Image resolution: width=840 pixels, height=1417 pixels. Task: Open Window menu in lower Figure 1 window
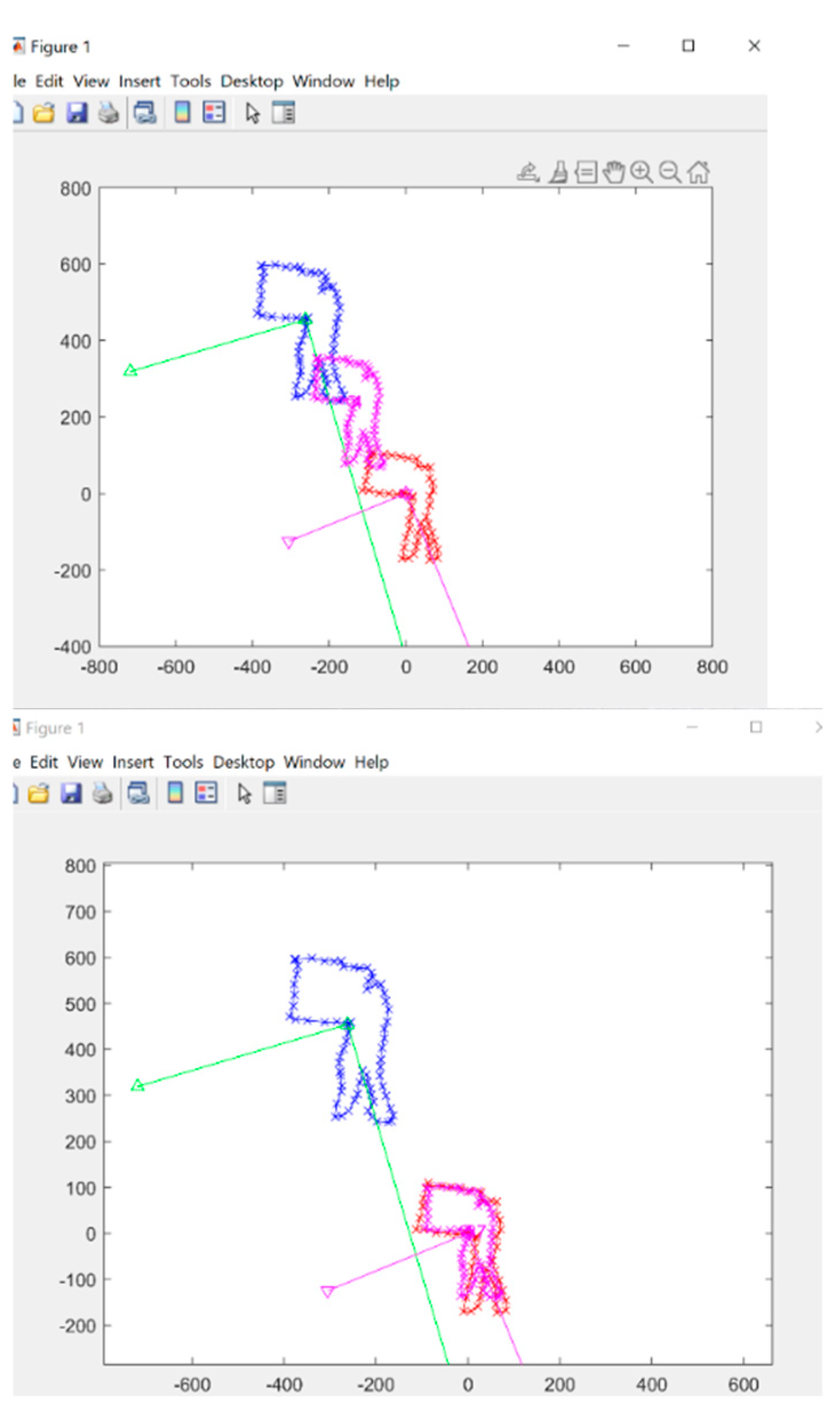pyautogui.click(x=314, y=762)
